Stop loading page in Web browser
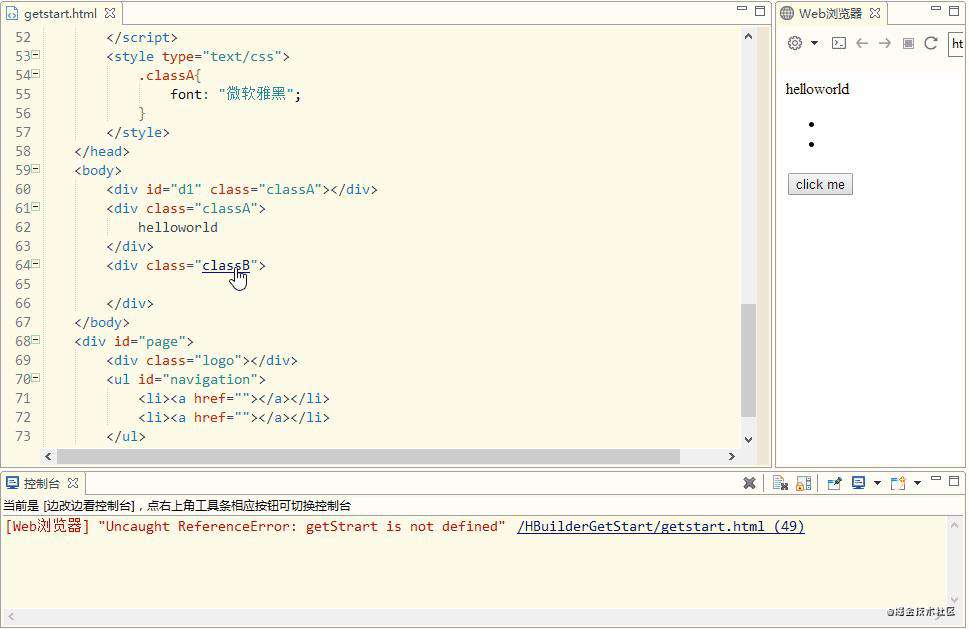 coord(908,43)
